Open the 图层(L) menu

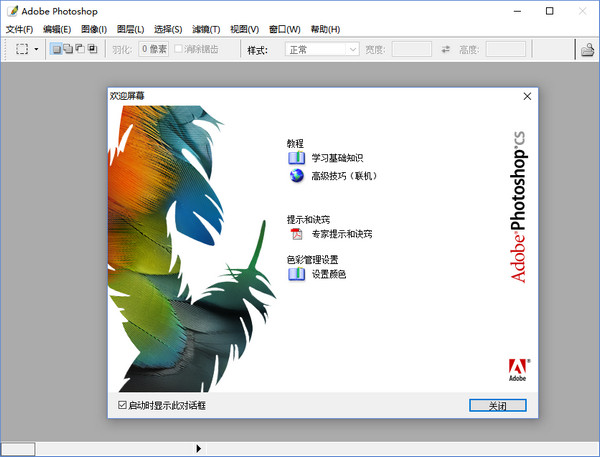coord(130,29)
